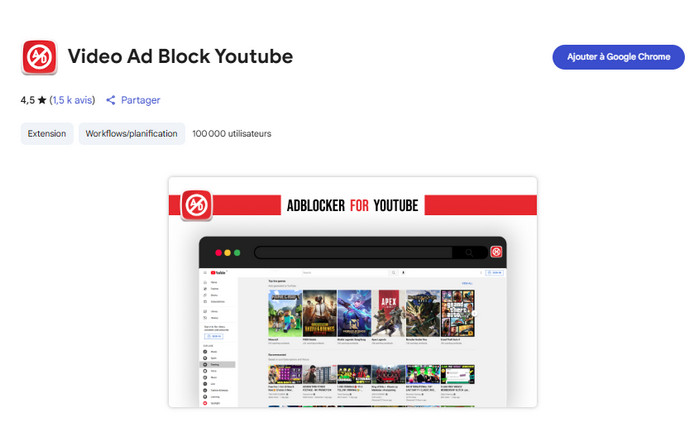Click the Video Ad Block Youtube page title
This screenshot has width=699, height=447.
(x=180, y=57)
